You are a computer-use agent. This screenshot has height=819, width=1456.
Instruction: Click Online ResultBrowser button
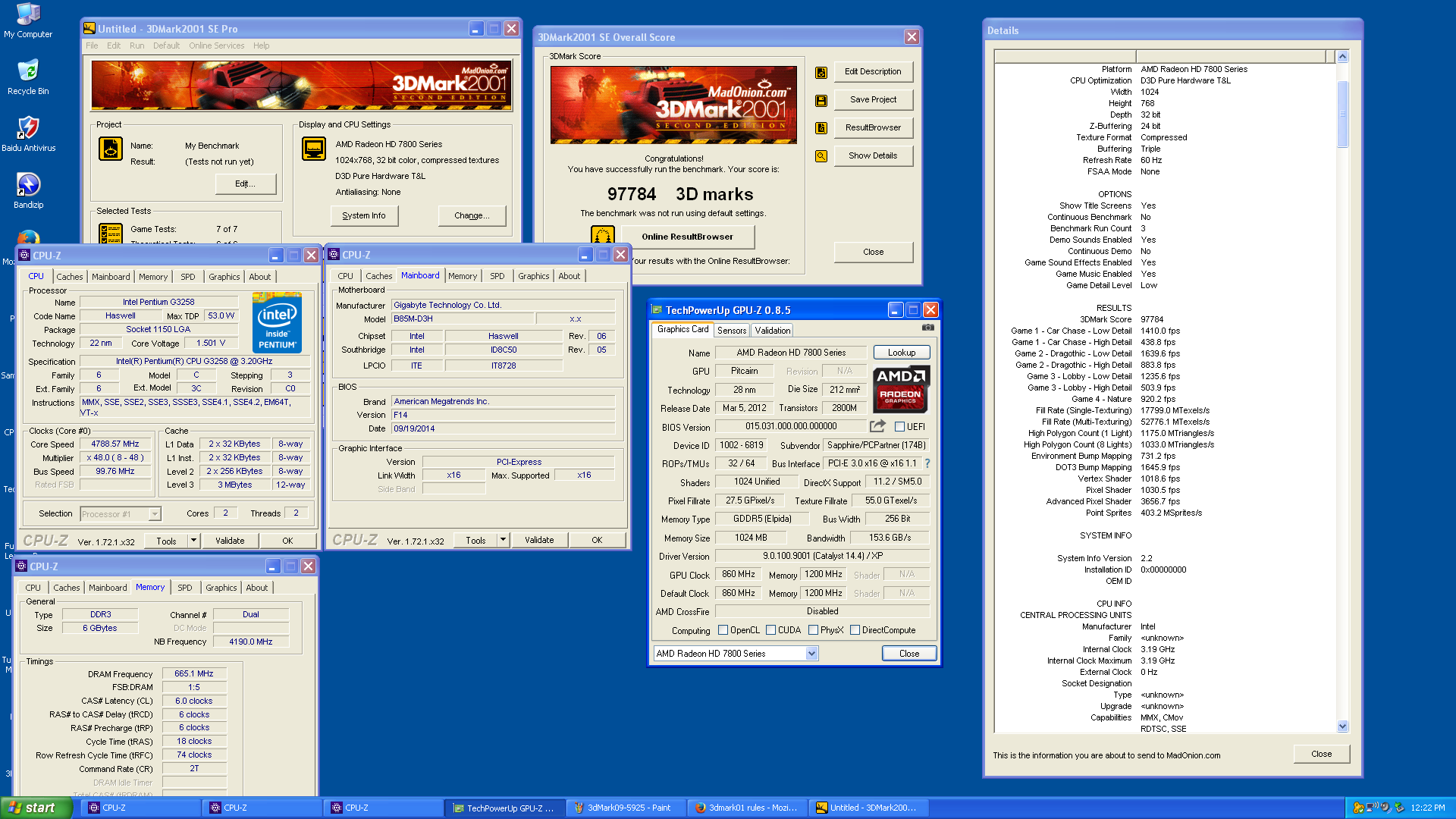(x=687, y=237)
